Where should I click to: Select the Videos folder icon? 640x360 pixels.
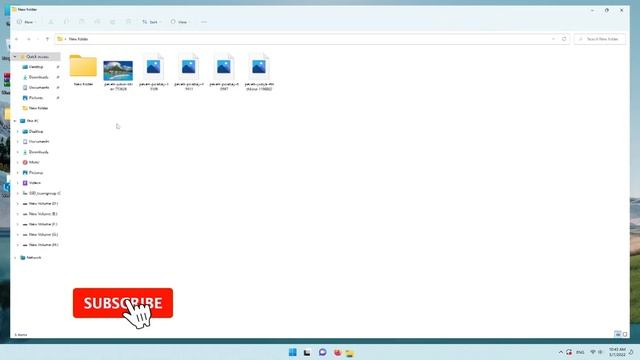(x=25, y=183)
